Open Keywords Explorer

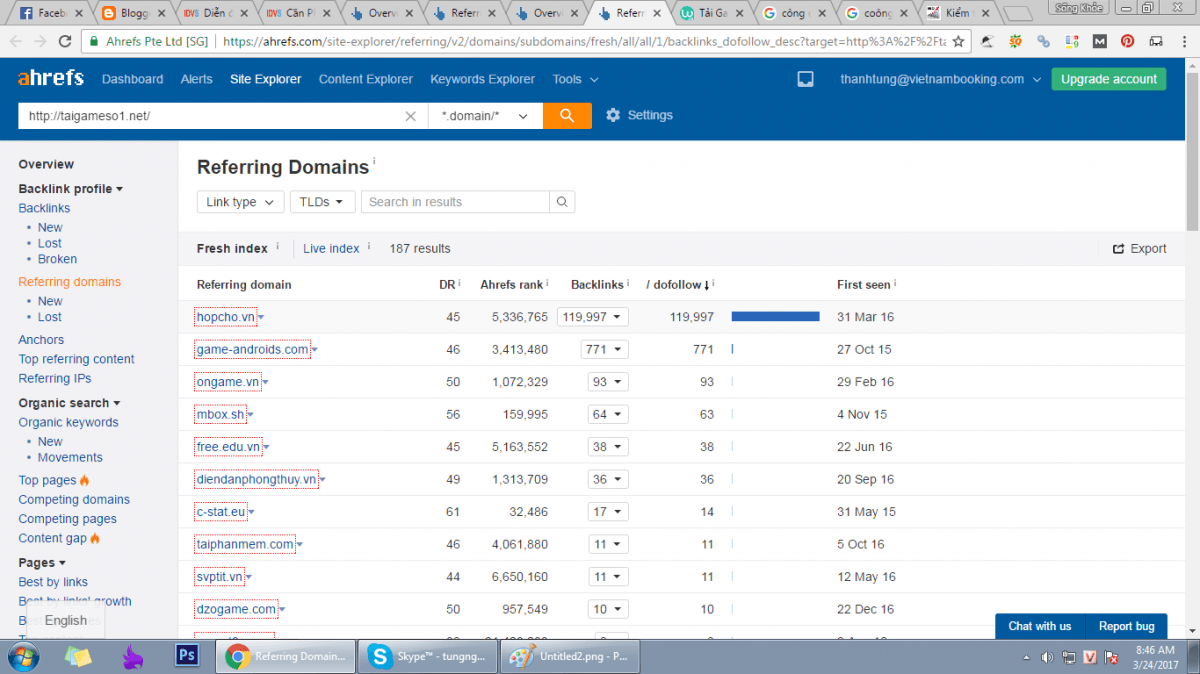tap(482, 79)
